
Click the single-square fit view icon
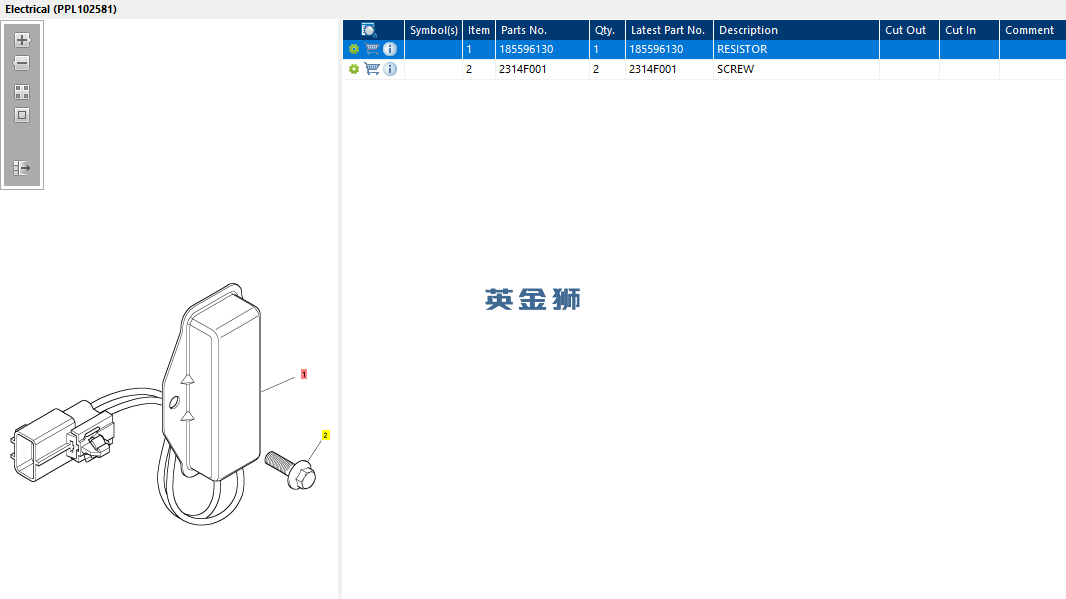[x=22, y=116]
